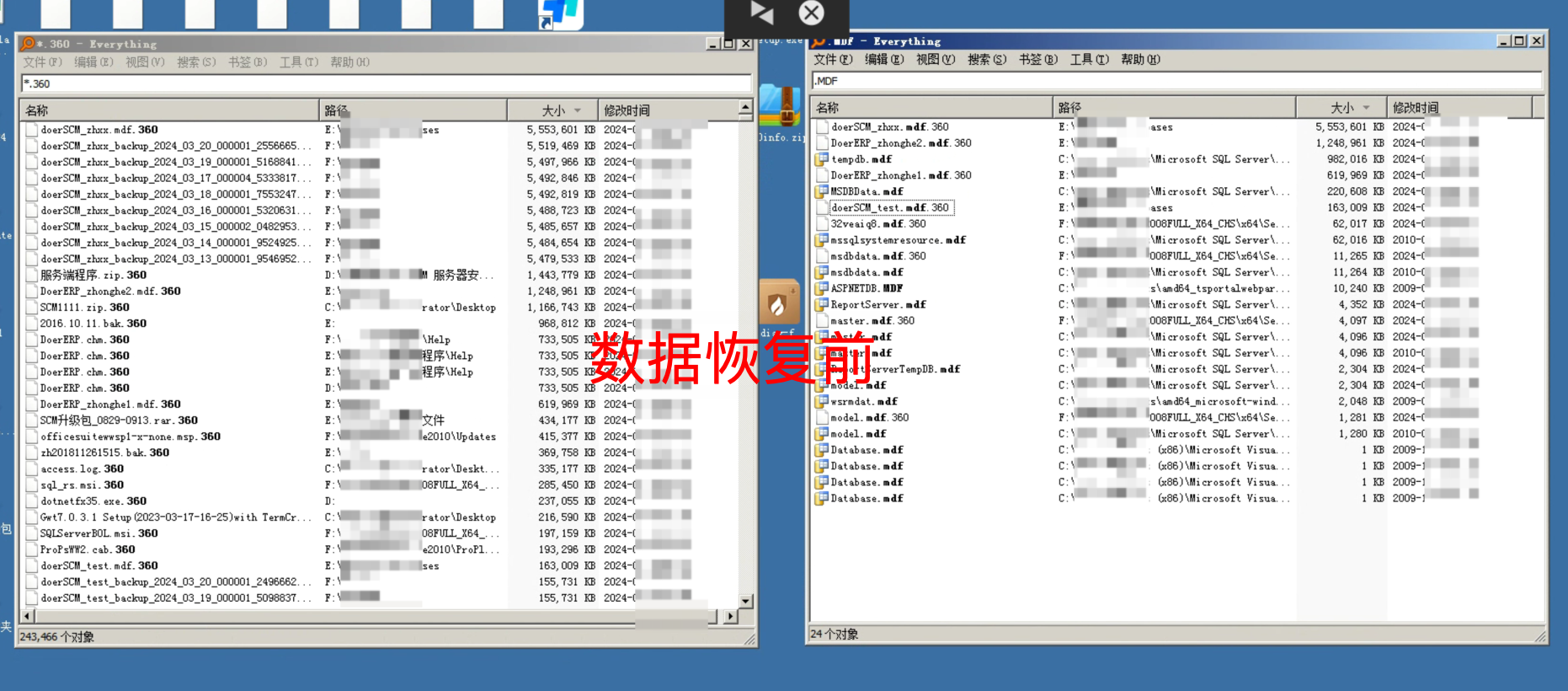
Task: Click the SCM1111.zip.360 file icon
Action: [32, 308]
